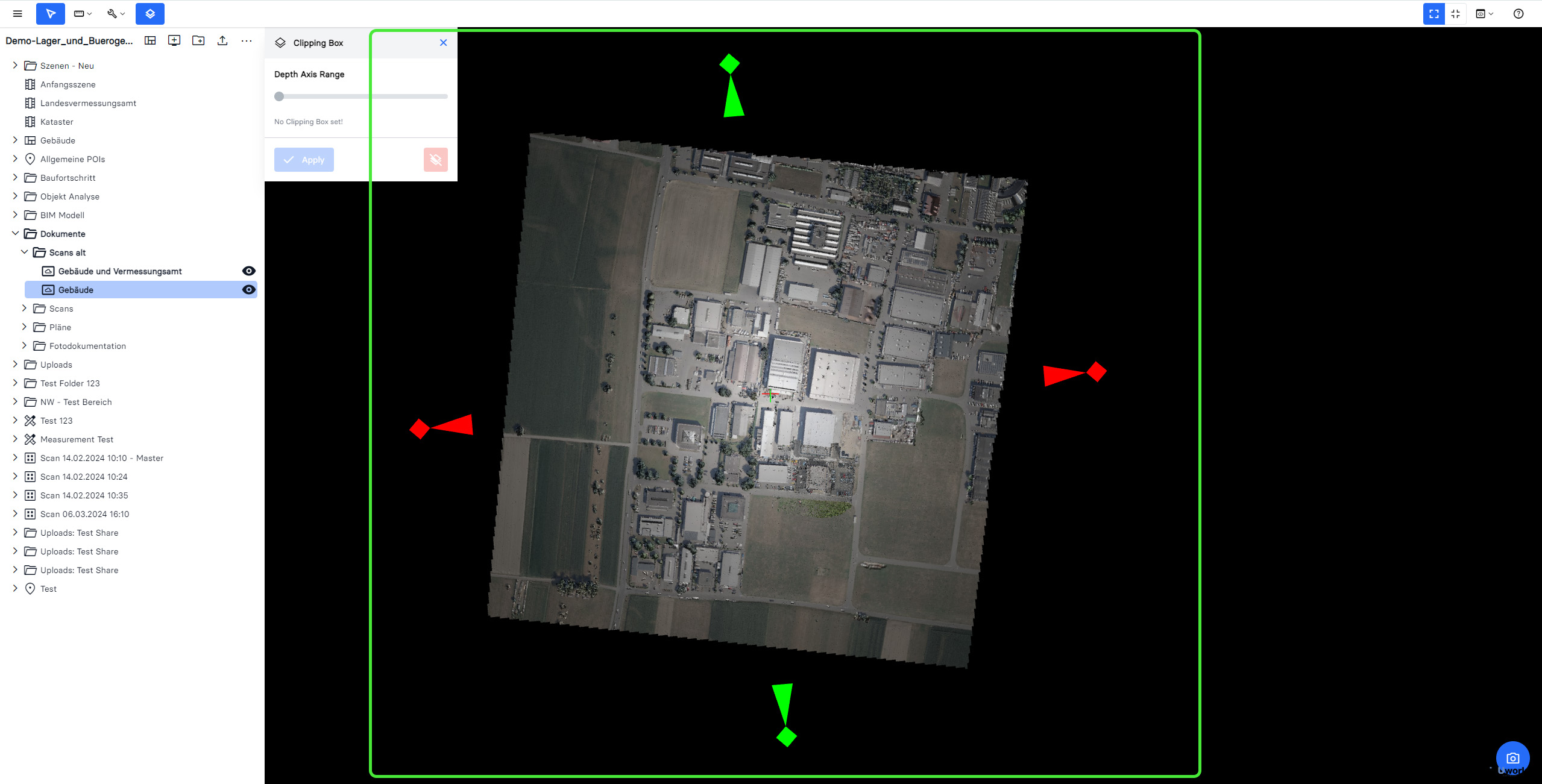Screen dimensions: 1542x784
Task: Click the screenshot camera button
Action: click(x=1512, y=758)
